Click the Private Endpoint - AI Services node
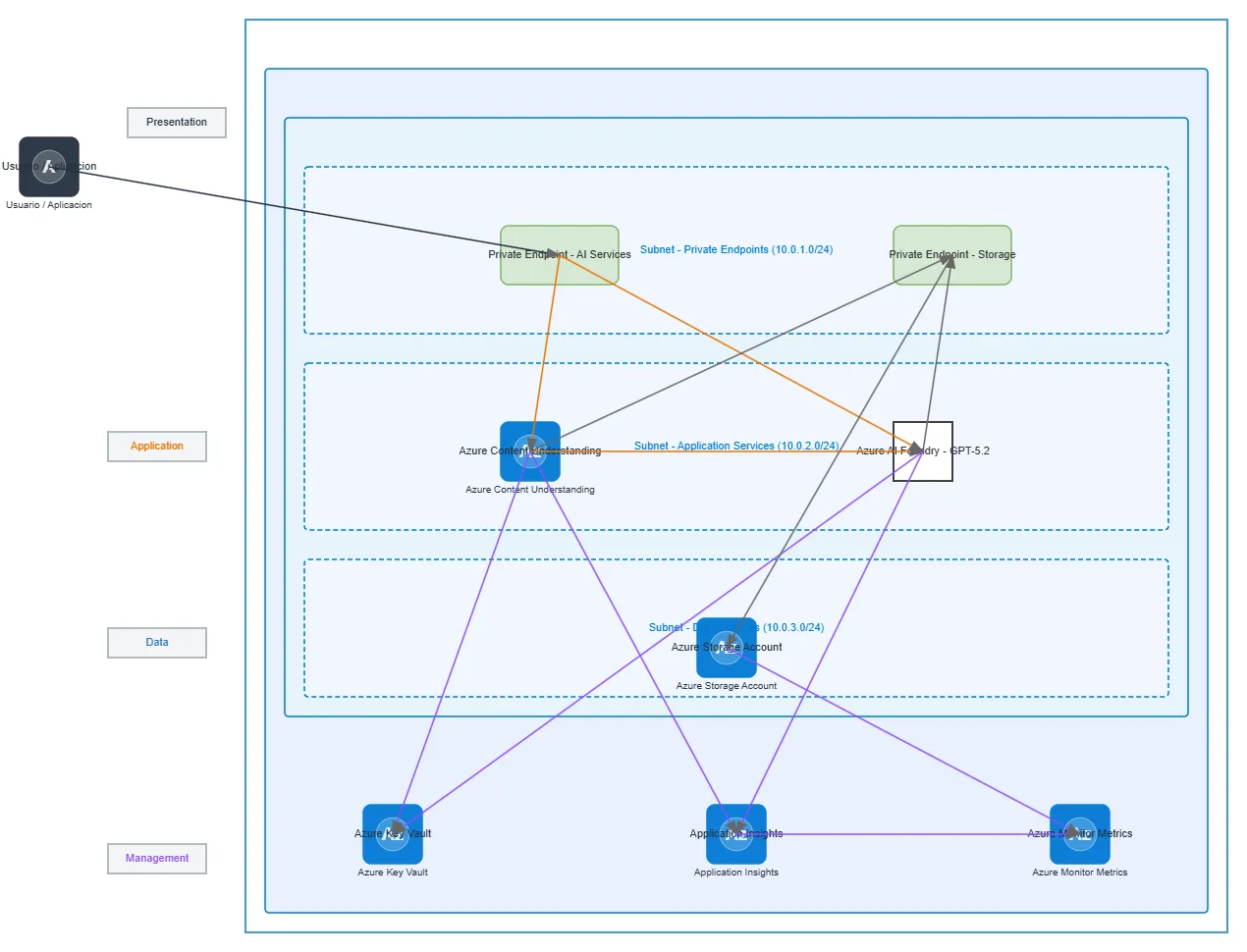 pyautogui.click(x=560, y=255)
